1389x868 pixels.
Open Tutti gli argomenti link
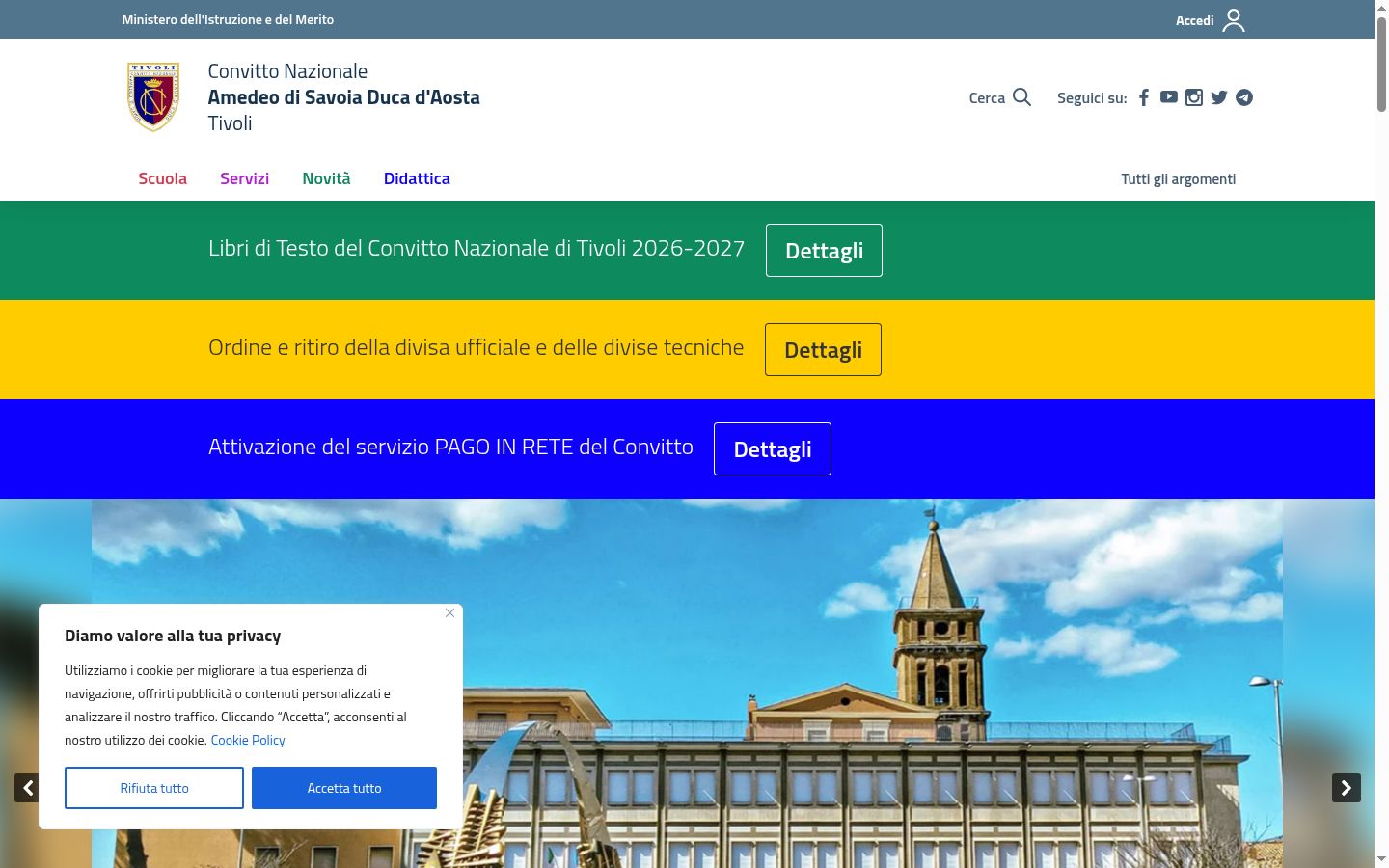[x=1178, y=179]
